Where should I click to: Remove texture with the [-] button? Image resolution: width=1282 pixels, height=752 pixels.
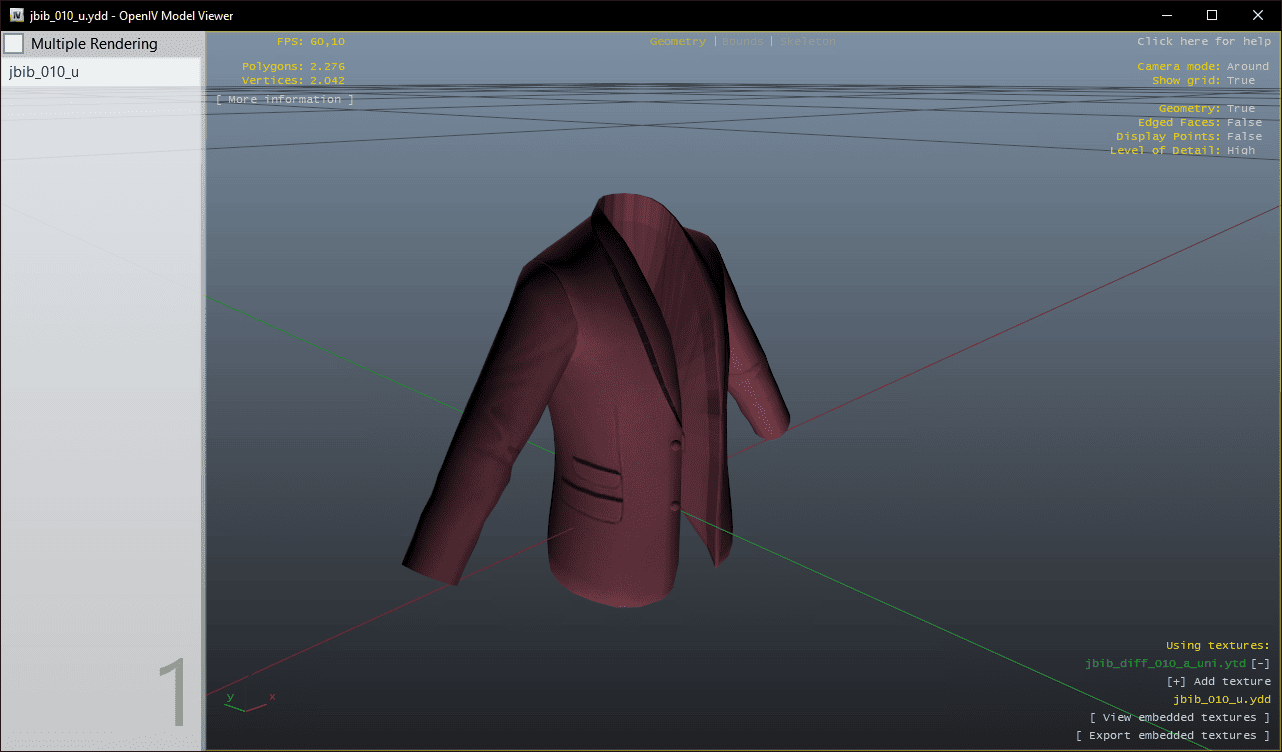pos(1260,663)
